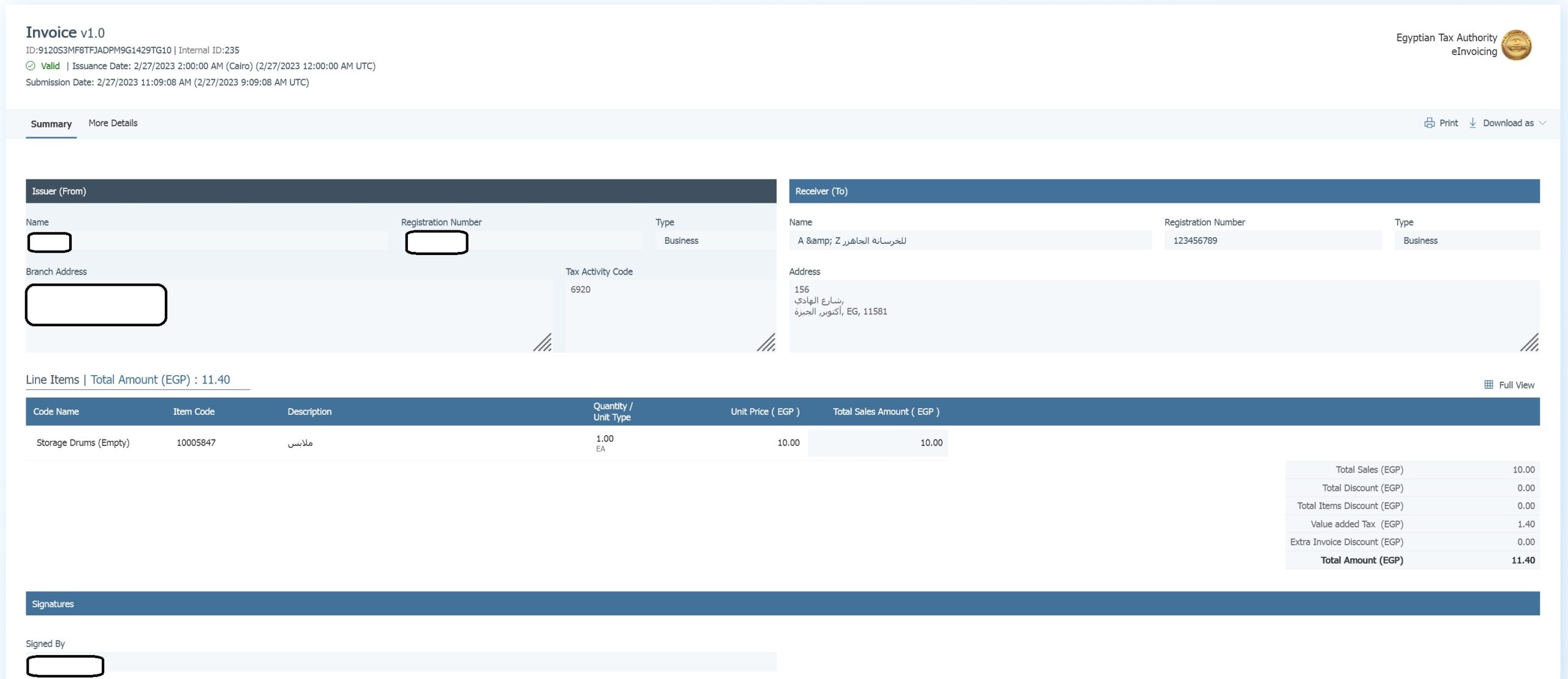1568x679 pixels.
Task: Select the Receiver Name input field
Action: click(971, 240)
